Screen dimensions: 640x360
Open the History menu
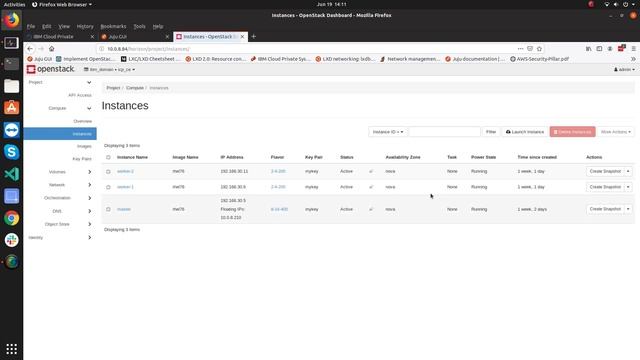tap(85, 26)
